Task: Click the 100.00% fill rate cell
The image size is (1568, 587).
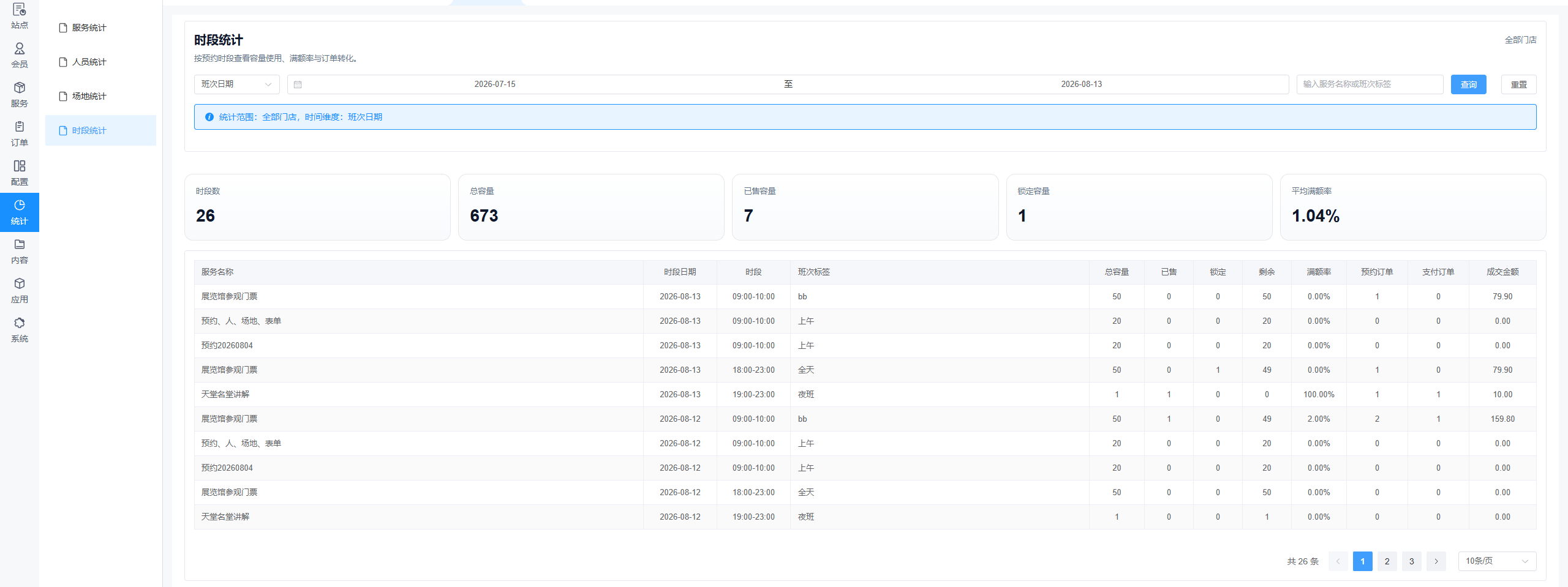Action: (x=1319, y=395)
